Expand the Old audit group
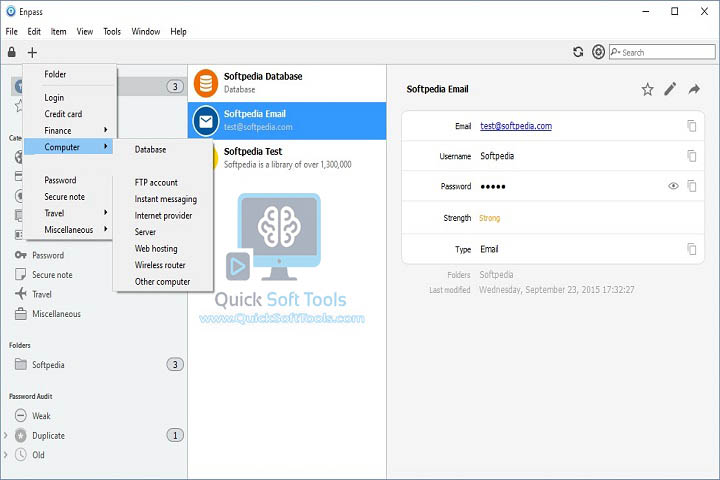Viewport: 720px width, 480px height. [6, 455]
